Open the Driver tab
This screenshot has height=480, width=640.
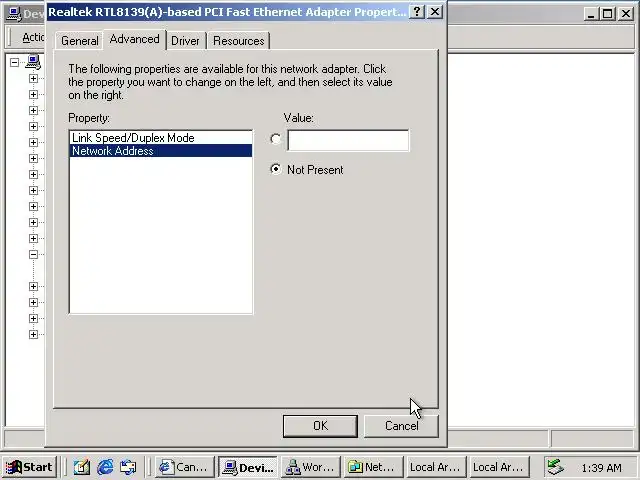coord(185,41)
